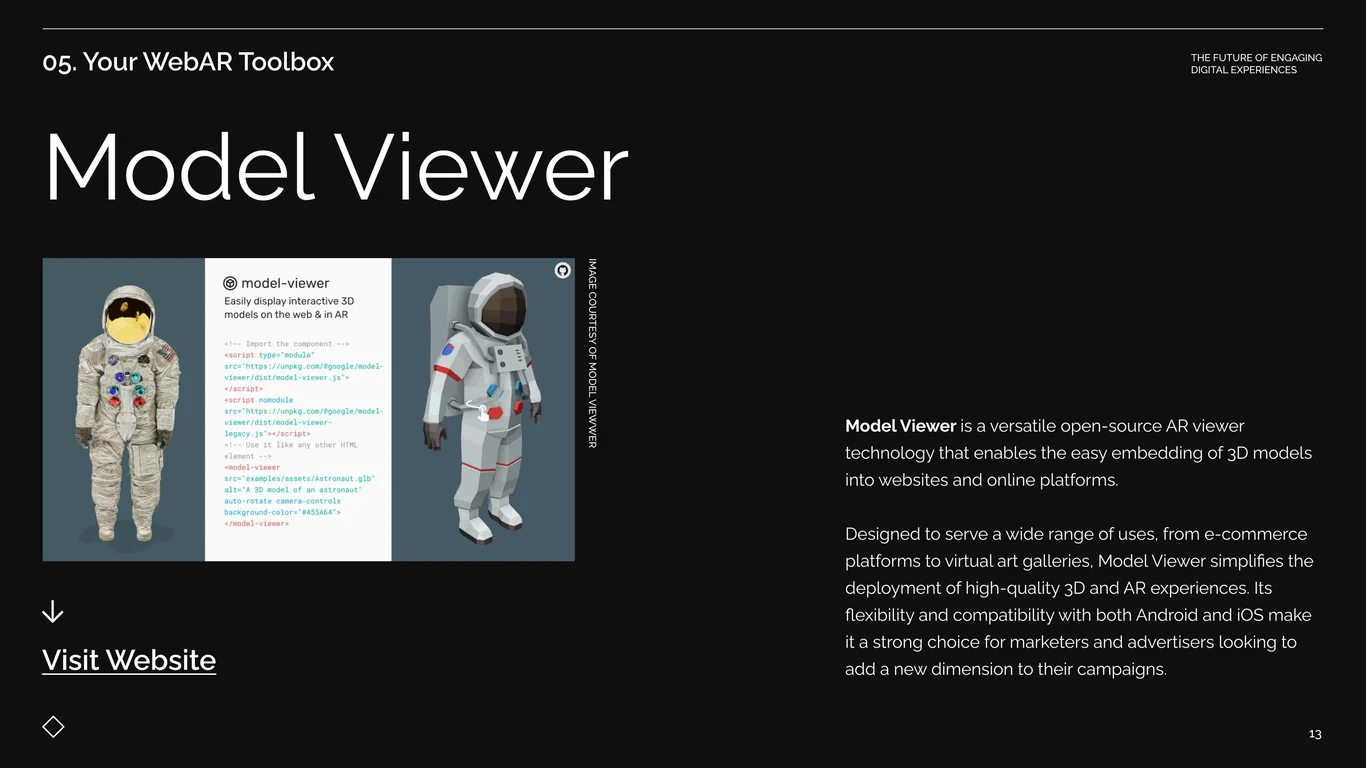
Task: Click the model-viewer logo icon in the code panel
Action: point(230,283)
